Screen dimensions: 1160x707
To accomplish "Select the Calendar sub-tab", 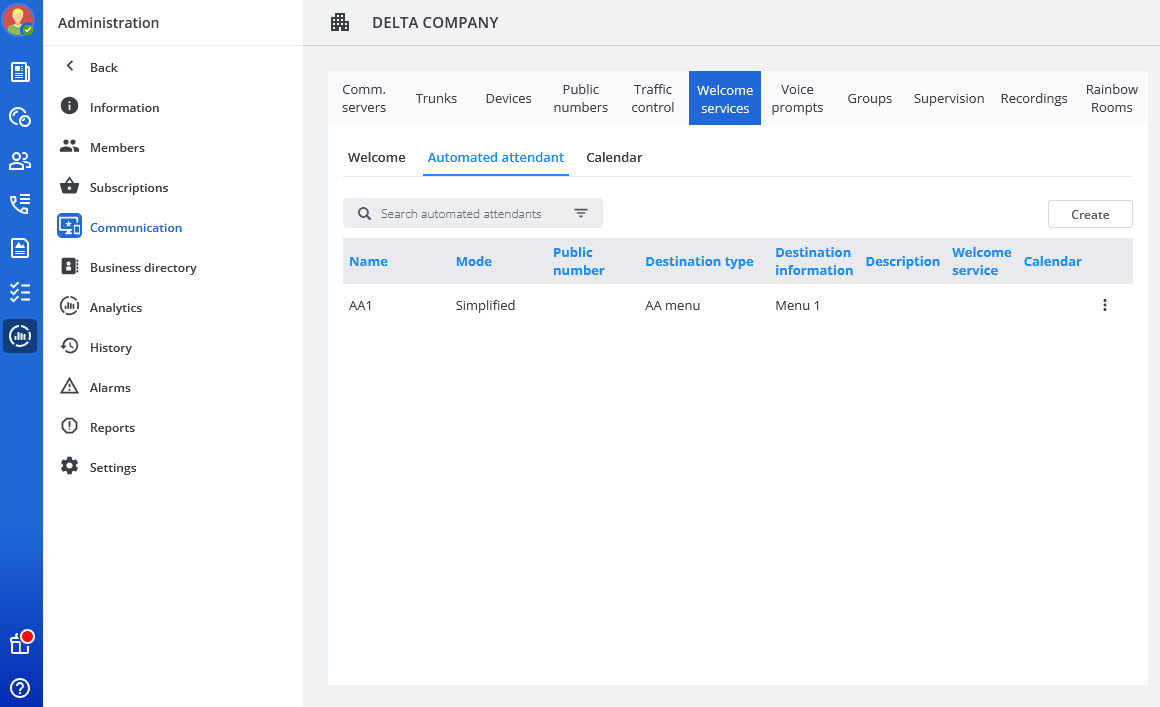I will [x=614, y=157].
